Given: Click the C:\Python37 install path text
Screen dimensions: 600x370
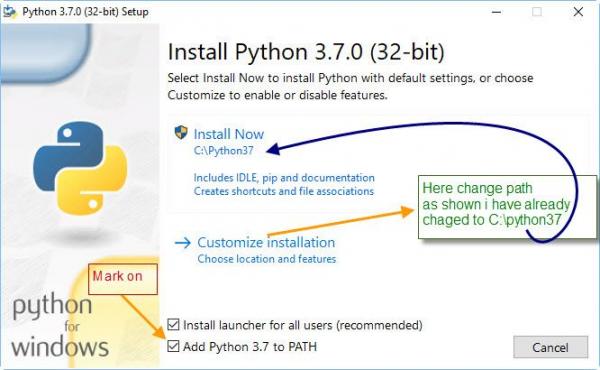Looking at the screenshot, I should 223,151.
